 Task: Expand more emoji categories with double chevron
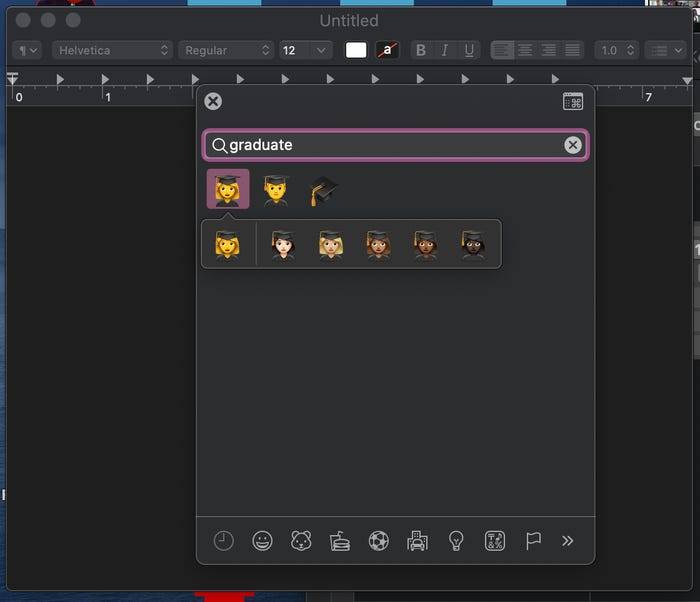pyautogui.click(x=567, y=541)
